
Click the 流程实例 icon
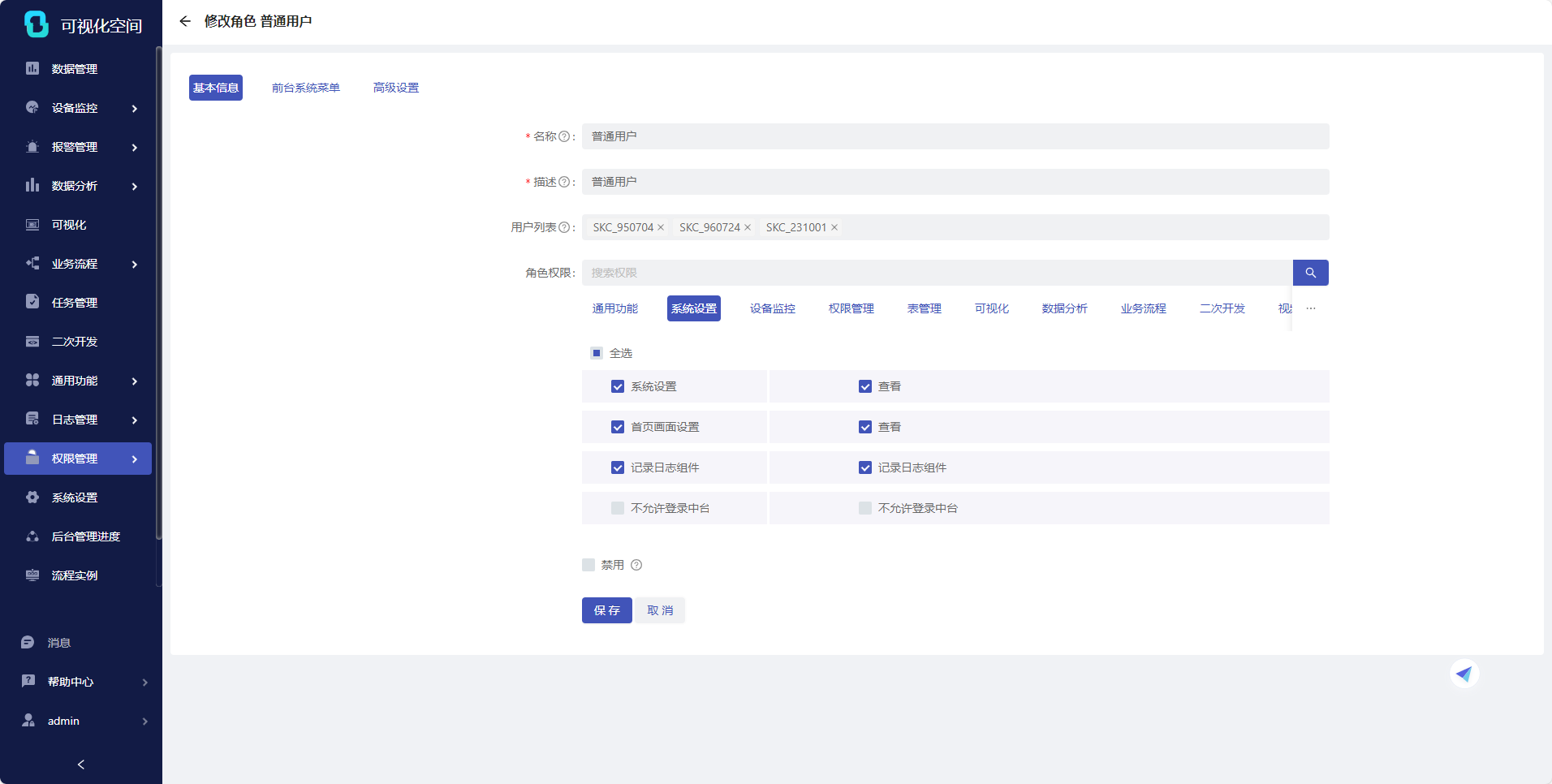click(32, 575)
